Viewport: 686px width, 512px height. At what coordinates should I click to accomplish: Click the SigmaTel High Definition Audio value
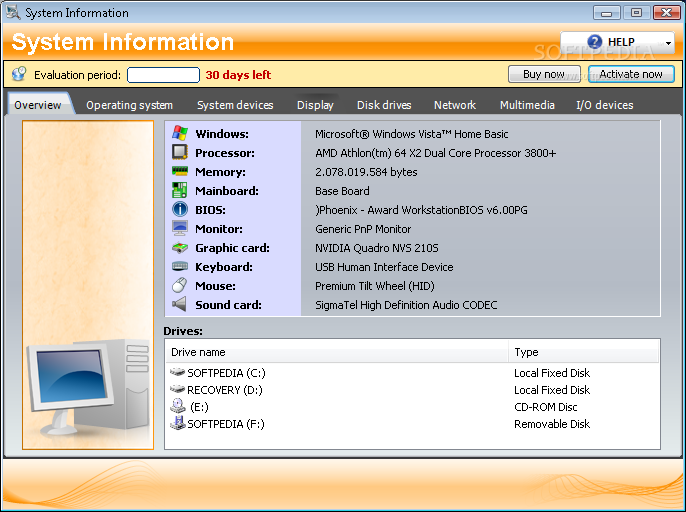pos(406,305)
